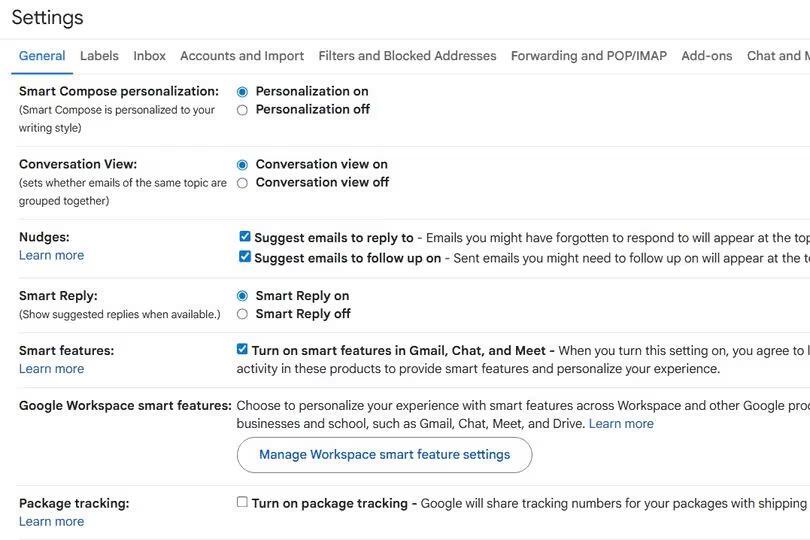Select Smart Reply on radio button
Viewport: 810px width, 540px height.
pyautogui.click(x=242, y=296)
